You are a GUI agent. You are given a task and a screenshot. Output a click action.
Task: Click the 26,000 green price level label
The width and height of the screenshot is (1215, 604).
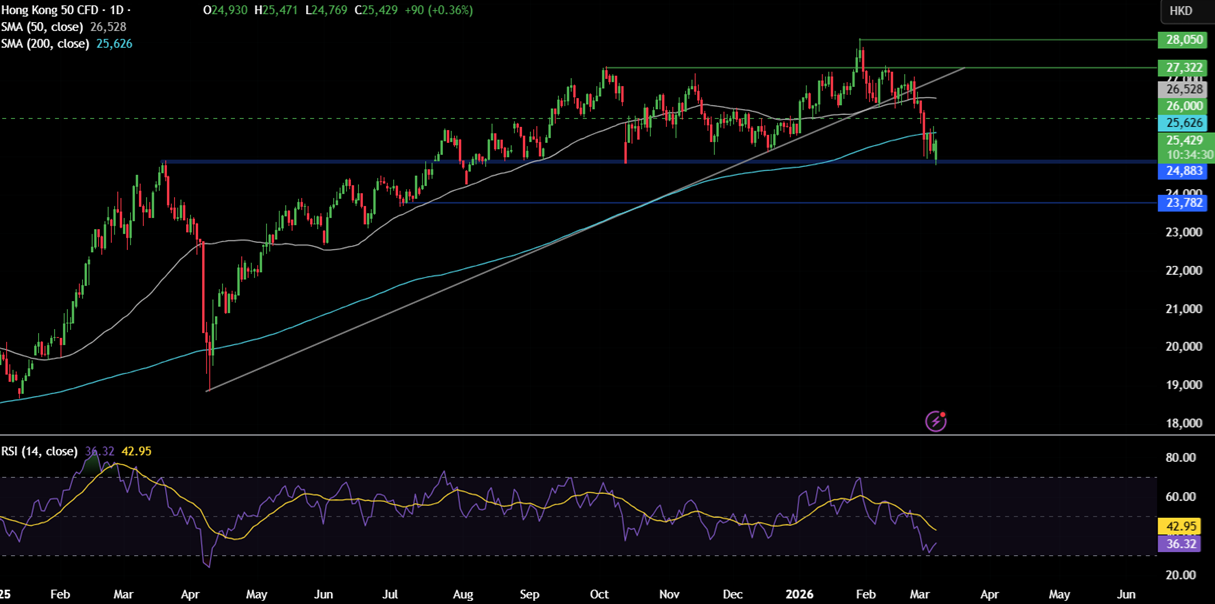click(x=1184, y=106)
